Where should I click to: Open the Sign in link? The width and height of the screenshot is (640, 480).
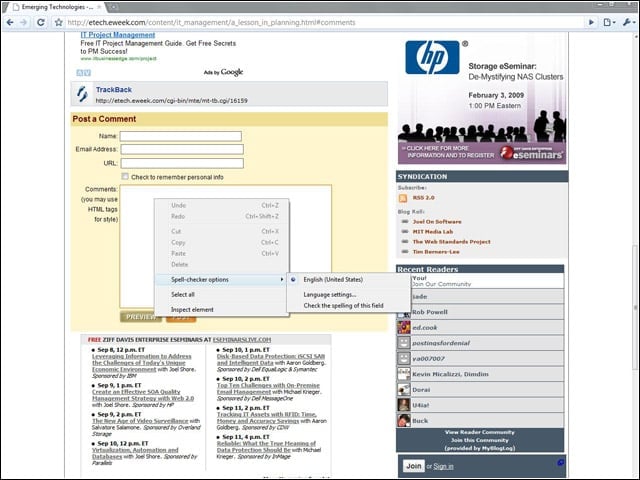(x=443, y=466)
